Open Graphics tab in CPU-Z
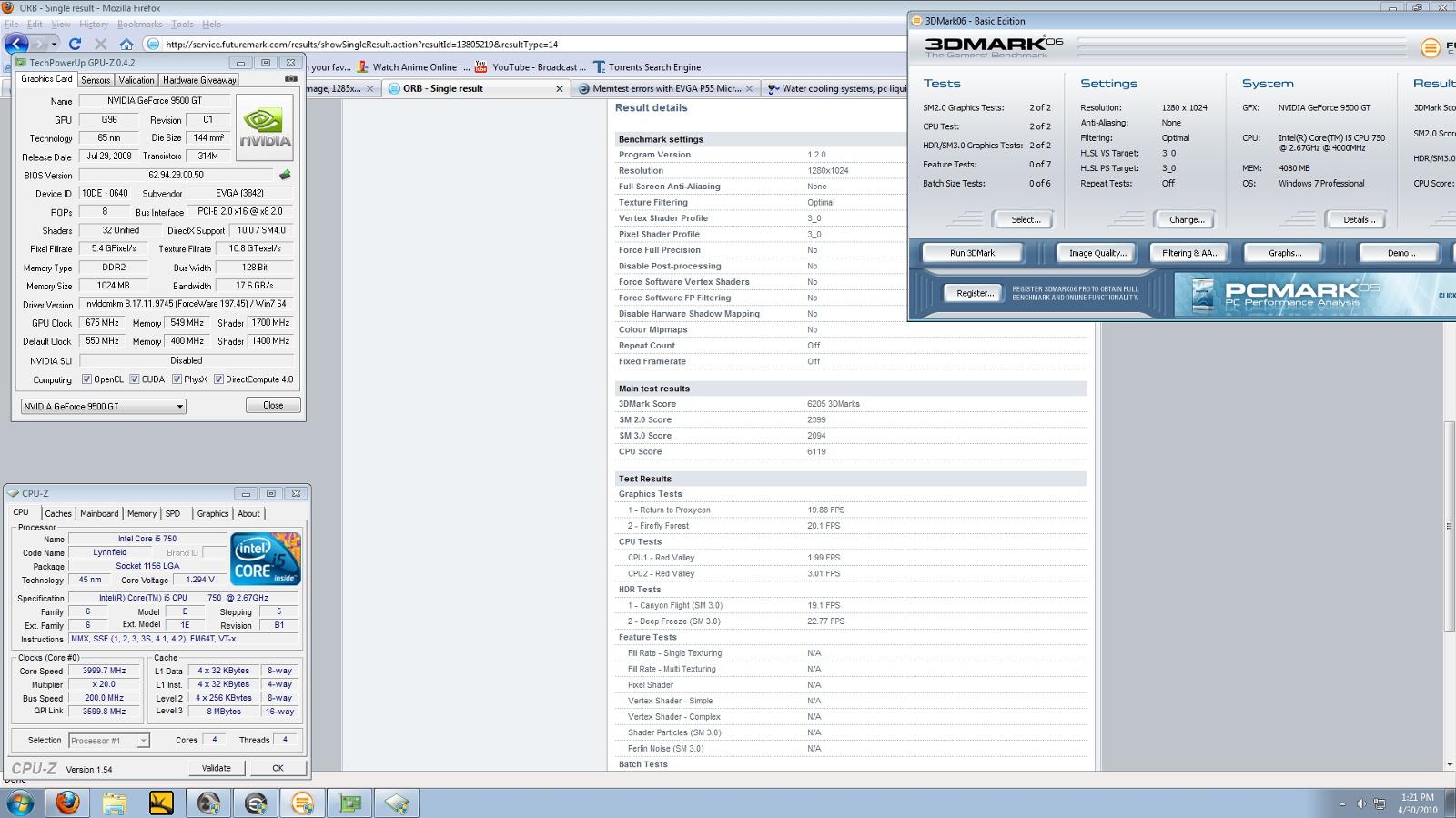The width and height of the screenshot is (1456, 818). point(213,513)
